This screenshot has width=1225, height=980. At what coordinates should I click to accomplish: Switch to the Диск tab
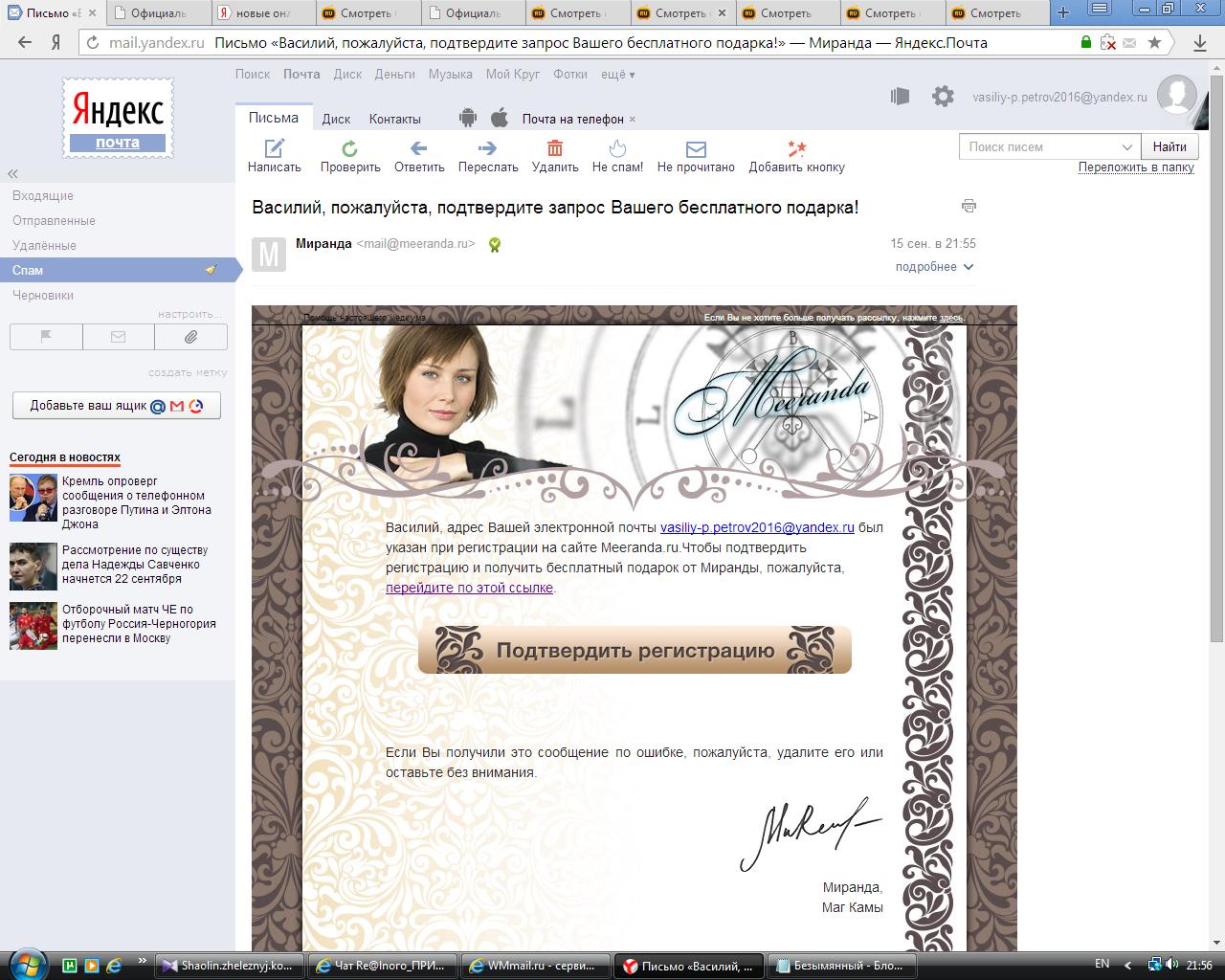[336, 119]
